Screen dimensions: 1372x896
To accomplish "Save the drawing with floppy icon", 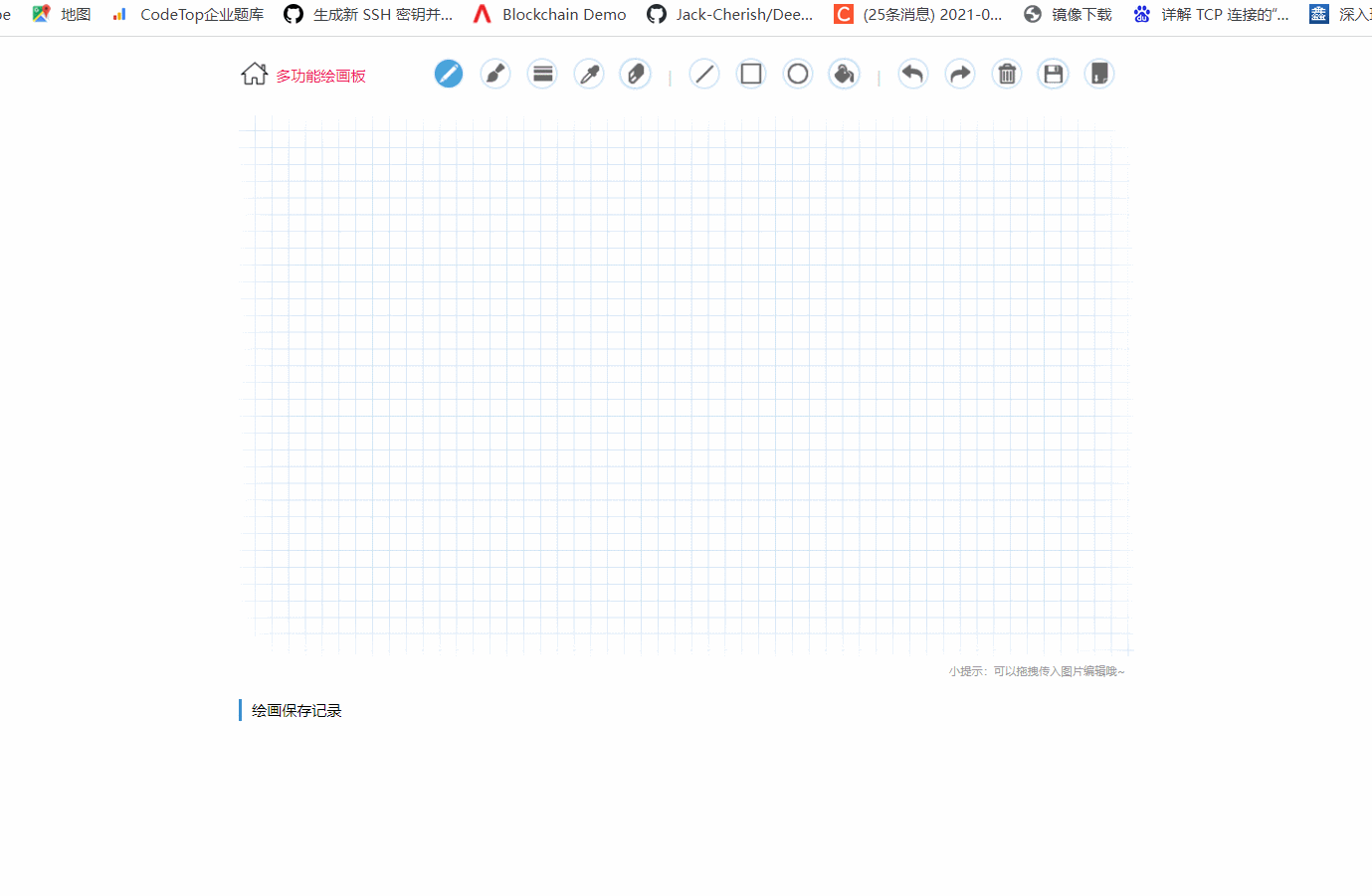I will click(1054, 74).
